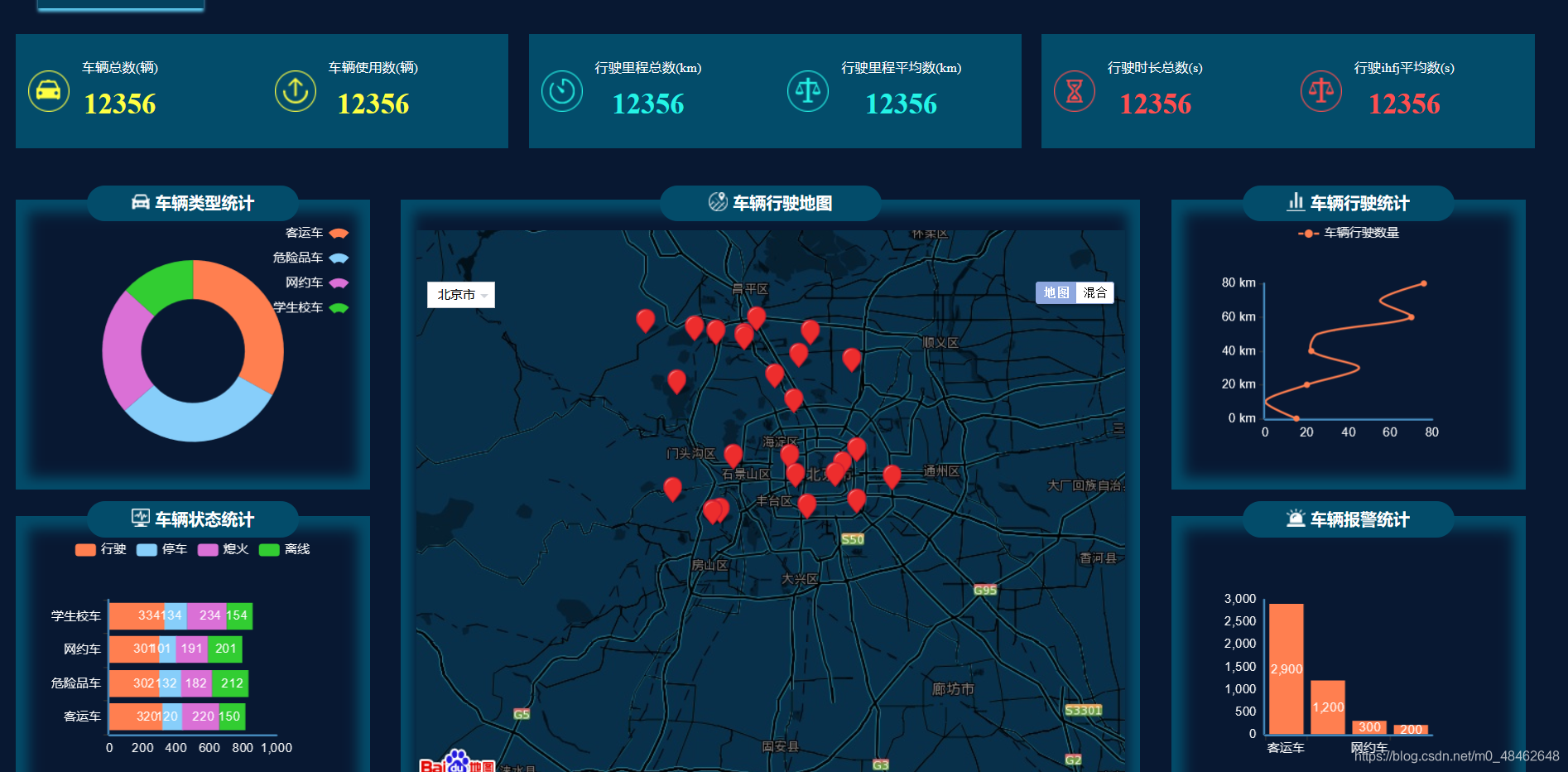Click the cyan balance-scale average mileage icon
This screenshot has height=772, width=1568.
point(808,91)
